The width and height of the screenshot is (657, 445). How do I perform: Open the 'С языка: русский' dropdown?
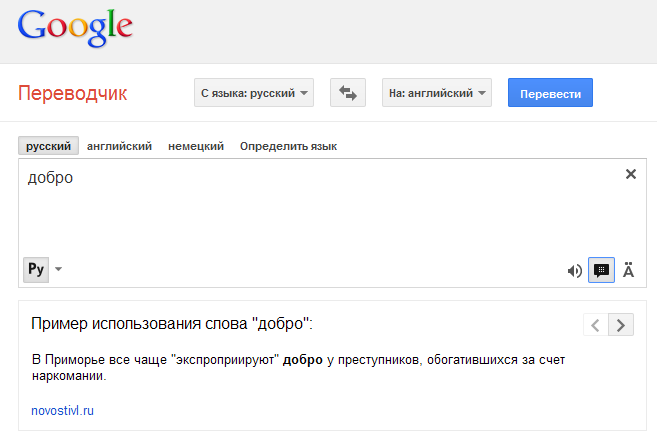(x=254, y=93)
